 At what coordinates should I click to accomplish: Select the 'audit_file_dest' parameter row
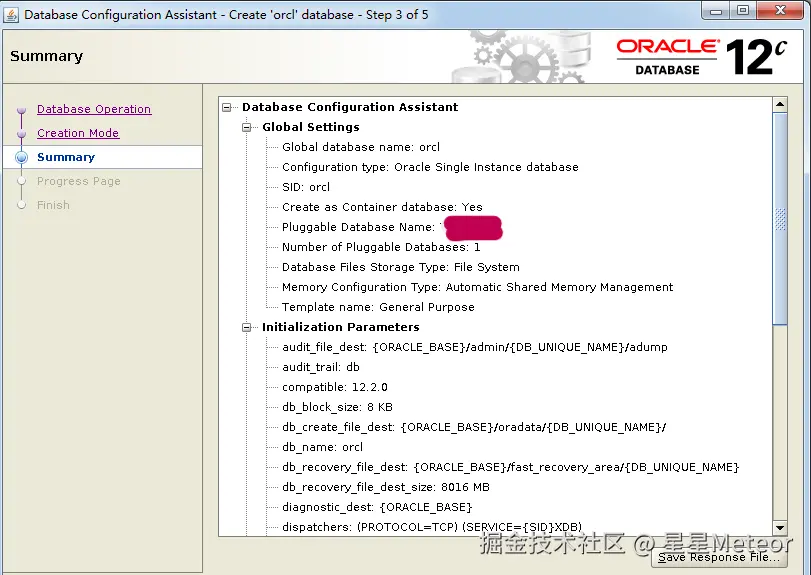pos(474,347)
